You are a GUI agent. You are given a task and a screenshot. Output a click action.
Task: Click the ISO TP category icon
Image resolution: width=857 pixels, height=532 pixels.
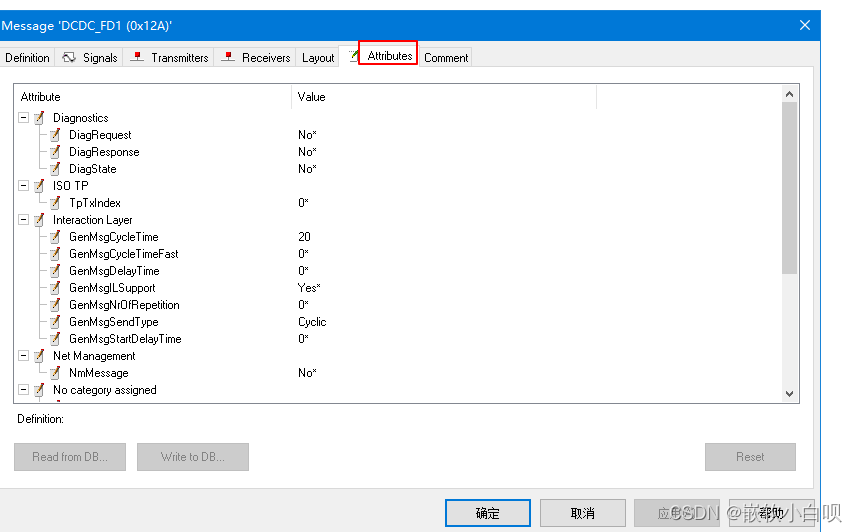click(x=39, y=186)
